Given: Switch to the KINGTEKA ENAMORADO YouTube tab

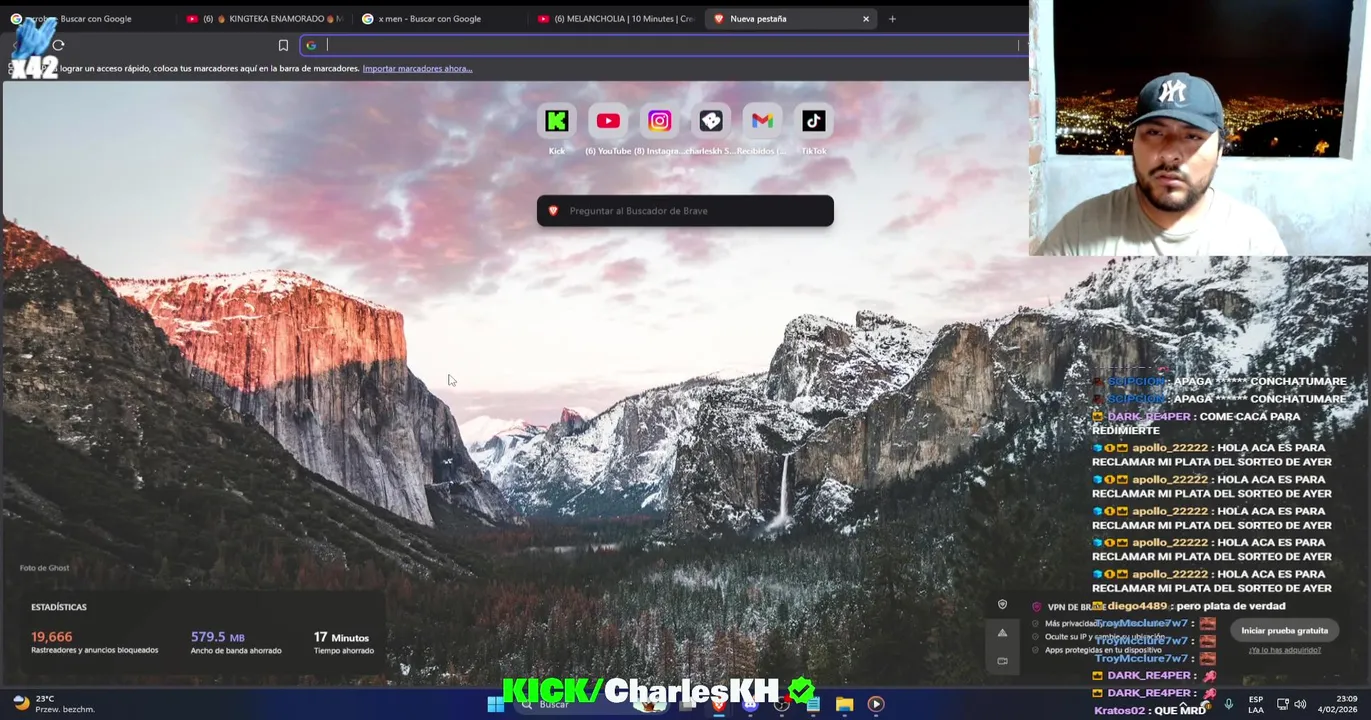Looking at the screenshot, I should point(265,18).
